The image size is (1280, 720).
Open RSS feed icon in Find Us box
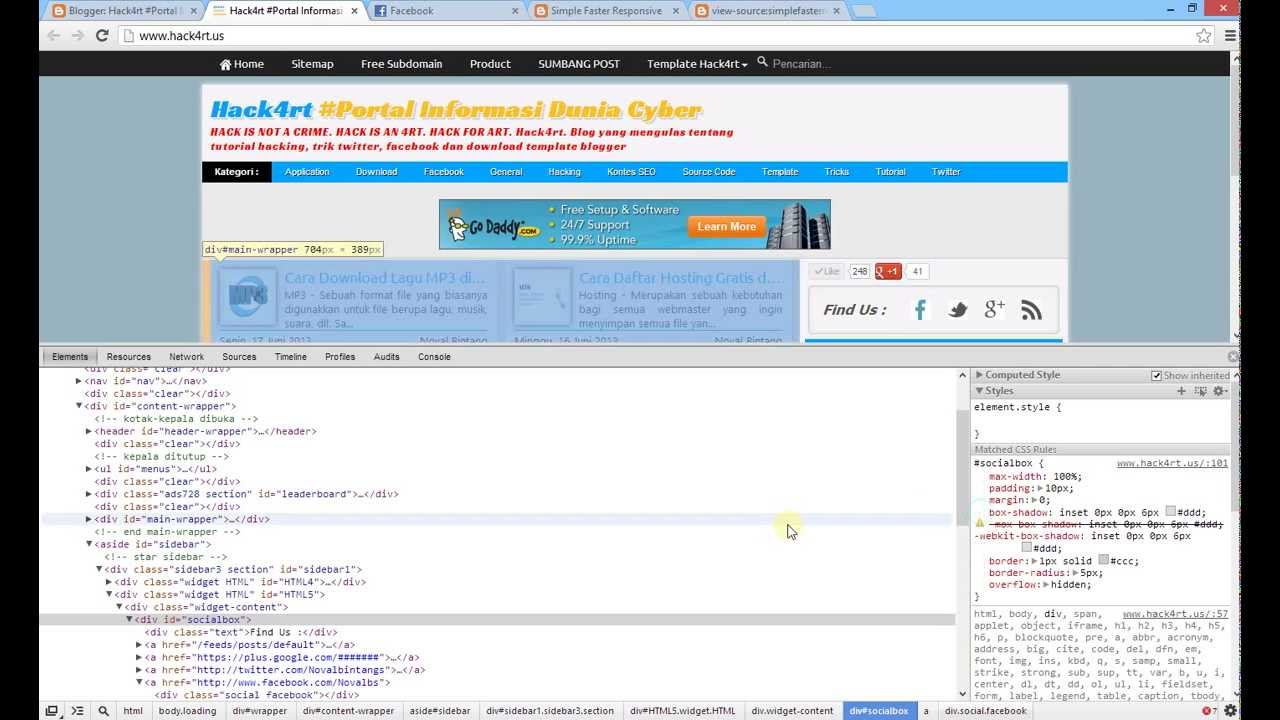pyautogui.click(x=1031, y=310)
